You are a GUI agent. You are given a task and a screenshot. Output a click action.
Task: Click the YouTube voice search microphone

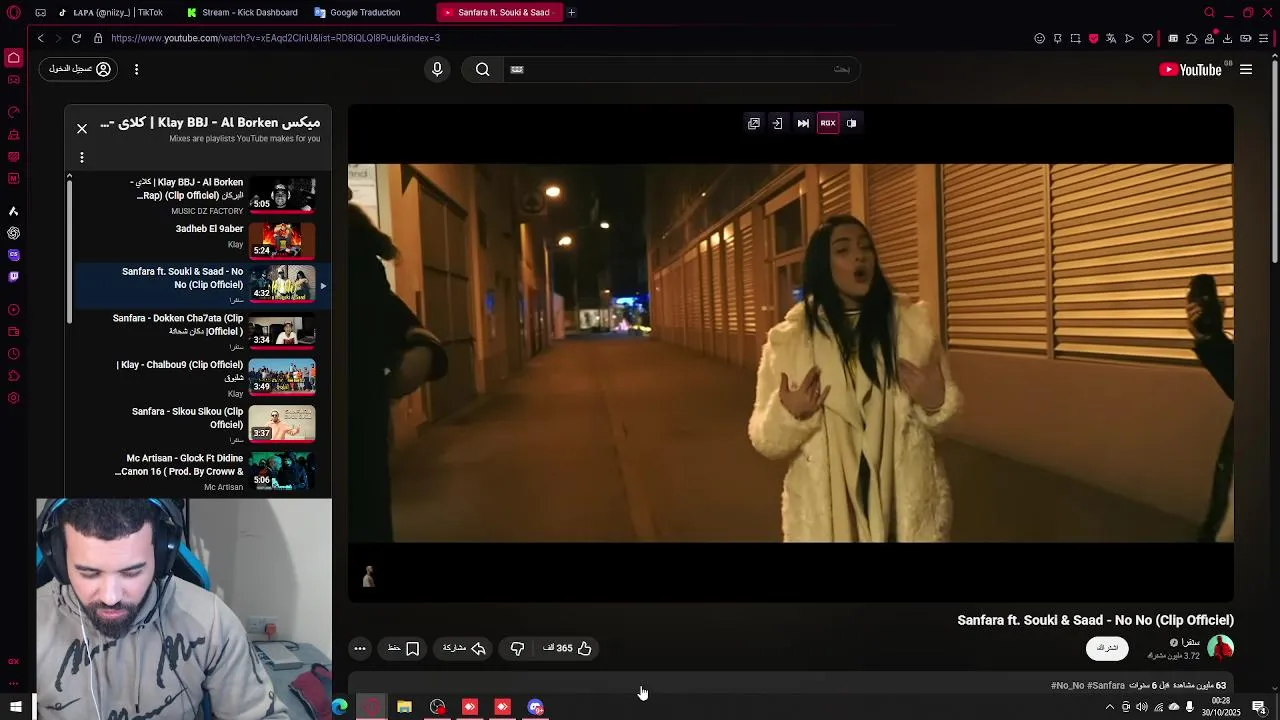point(436,69)
